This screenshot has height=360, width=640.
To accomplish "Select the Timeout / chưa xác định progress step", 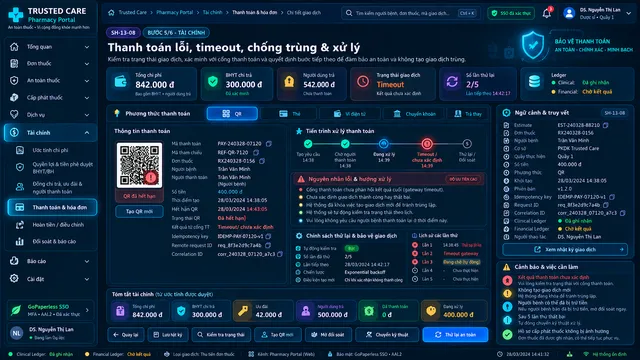I will pyautogui.click(x=427, y=144).
